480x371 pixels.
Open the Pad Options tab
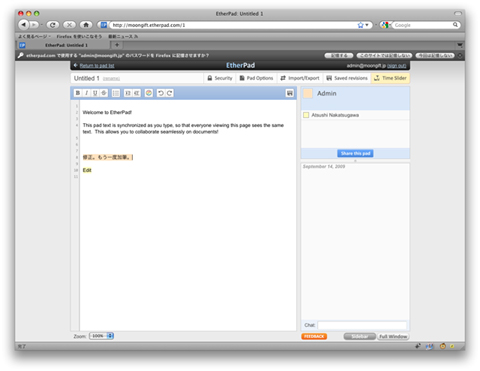[x=256, y=78]
